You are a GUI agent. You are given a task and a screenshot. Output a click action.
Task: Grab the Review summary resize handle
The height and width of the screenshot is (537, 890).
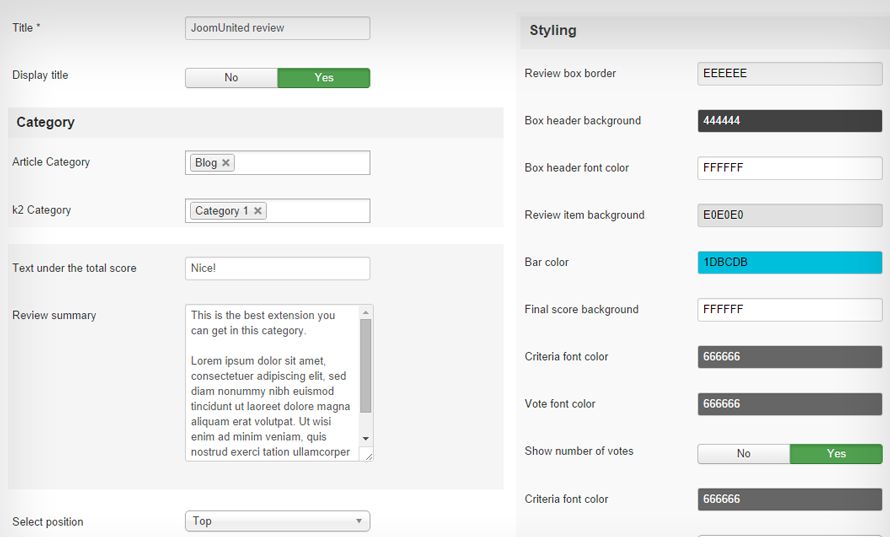click(x=368, y=455)
